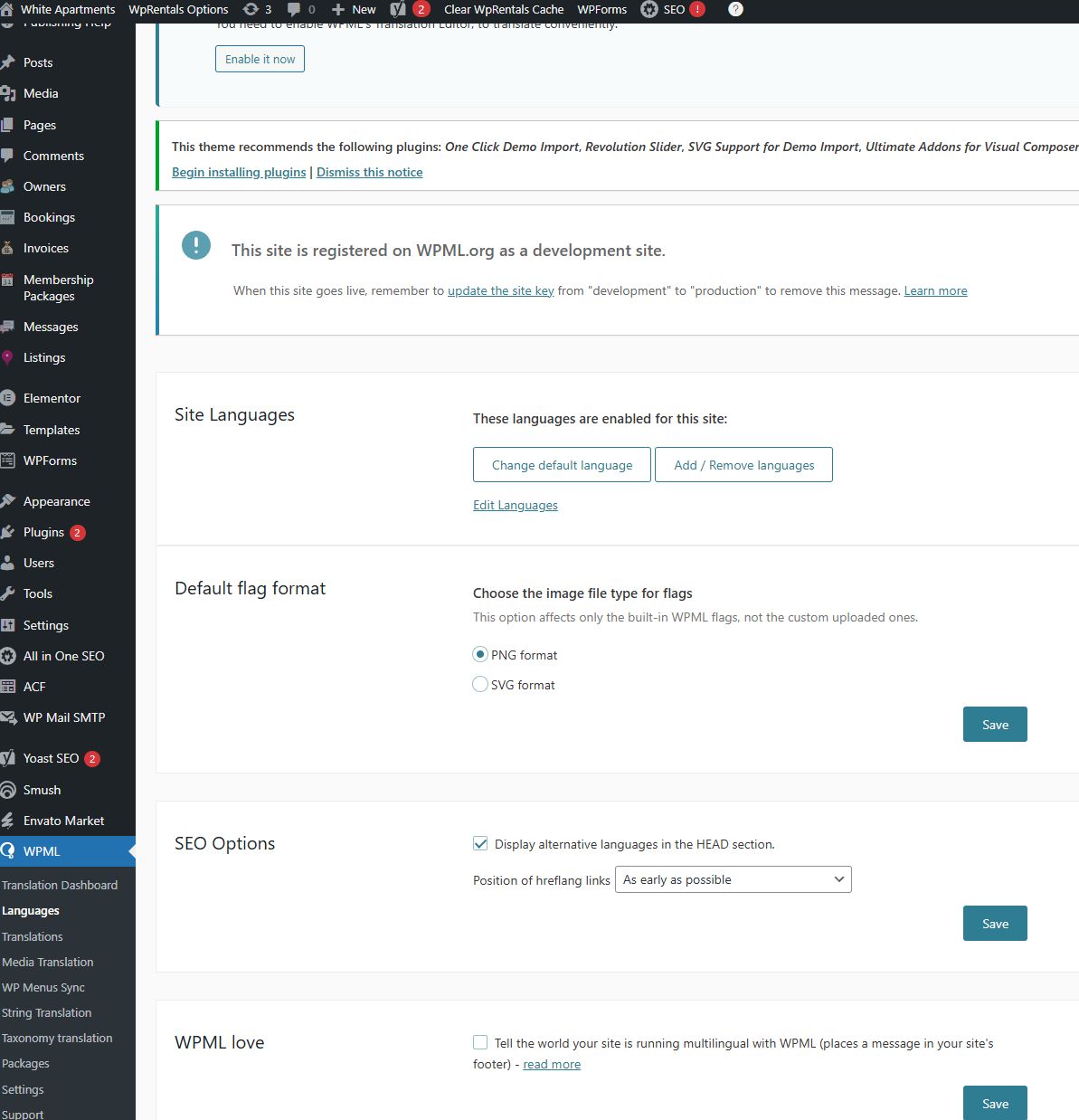Viewport: 1079px width, 1120px height.
Task: Click Clear WpRentals Cache in admin bar
Action: click(504, 9)
